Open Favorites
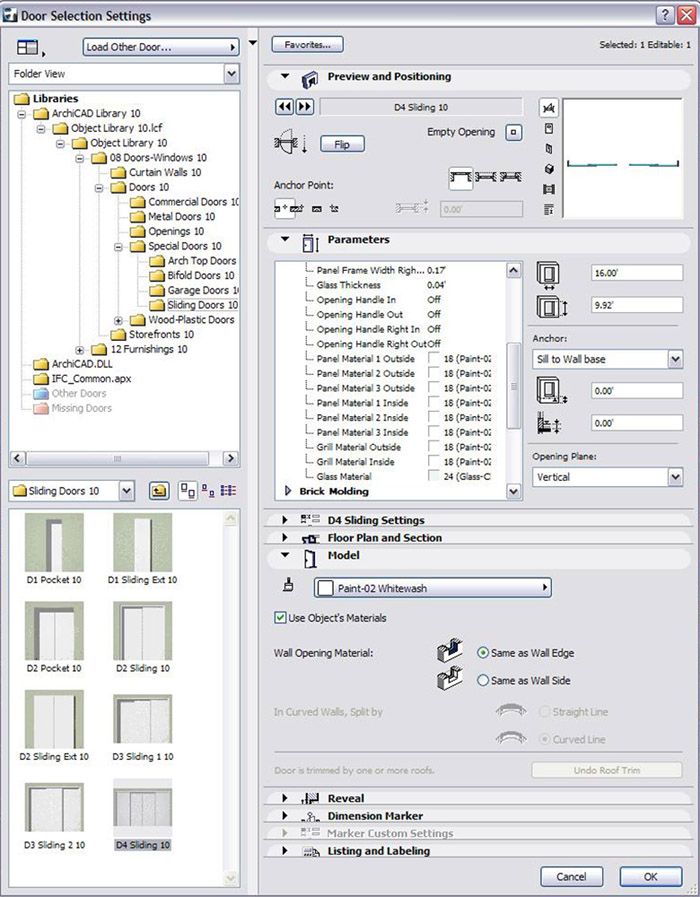The height and width of the screenshot is (897, 700). (308, 45)
